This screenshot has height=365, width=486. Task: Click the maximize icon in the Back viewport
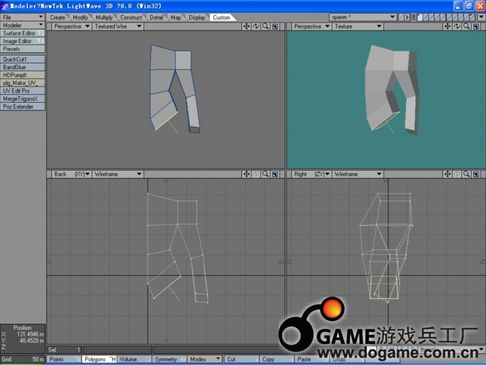coord(275,174)
